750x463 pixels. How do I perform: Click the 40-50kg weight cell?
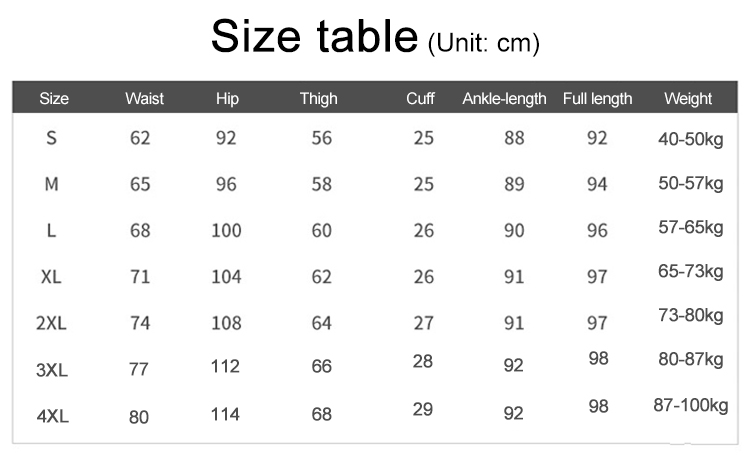(690, 139)
